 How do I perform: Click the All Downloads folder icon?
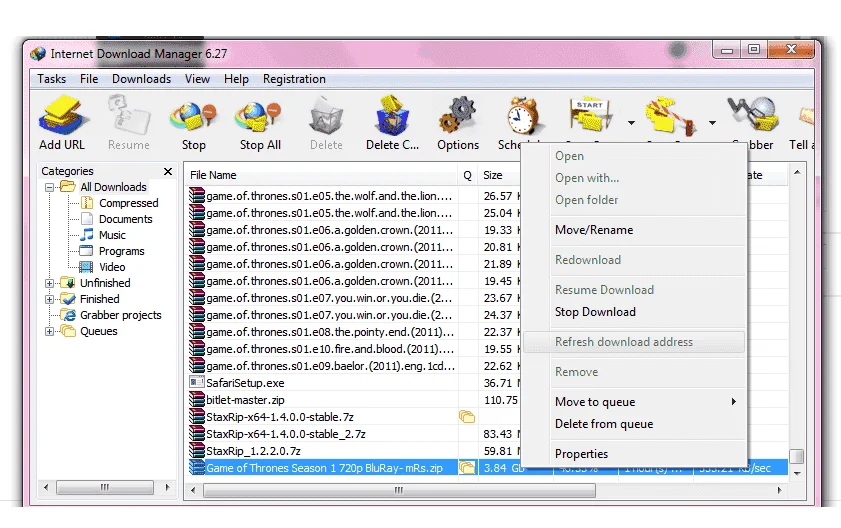pos(68,186)
